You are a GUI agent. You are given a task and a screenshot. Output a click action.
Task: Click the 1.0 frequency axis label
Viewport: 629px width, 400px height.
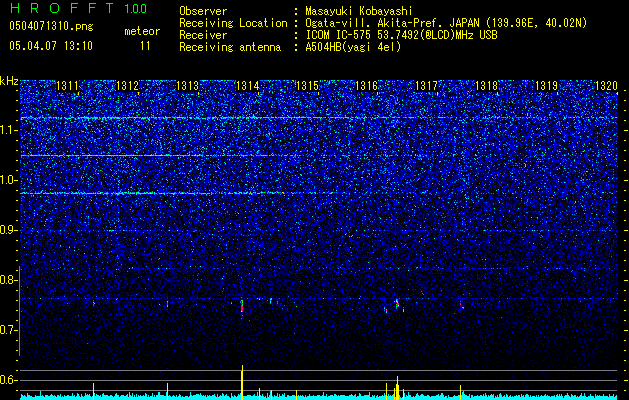point(8,180)
